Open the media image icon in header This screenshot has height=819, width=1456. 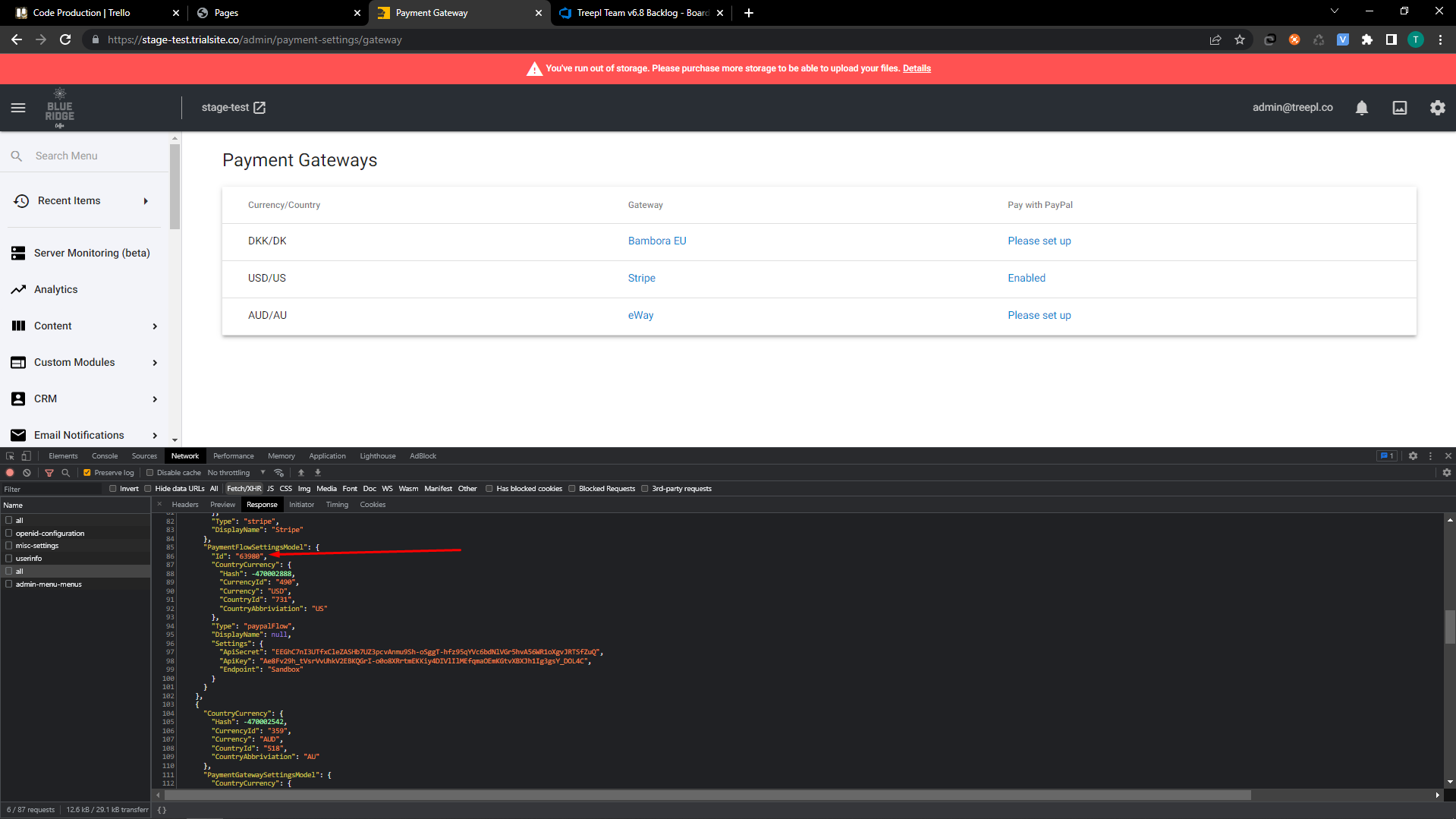tap(1400, 108)
